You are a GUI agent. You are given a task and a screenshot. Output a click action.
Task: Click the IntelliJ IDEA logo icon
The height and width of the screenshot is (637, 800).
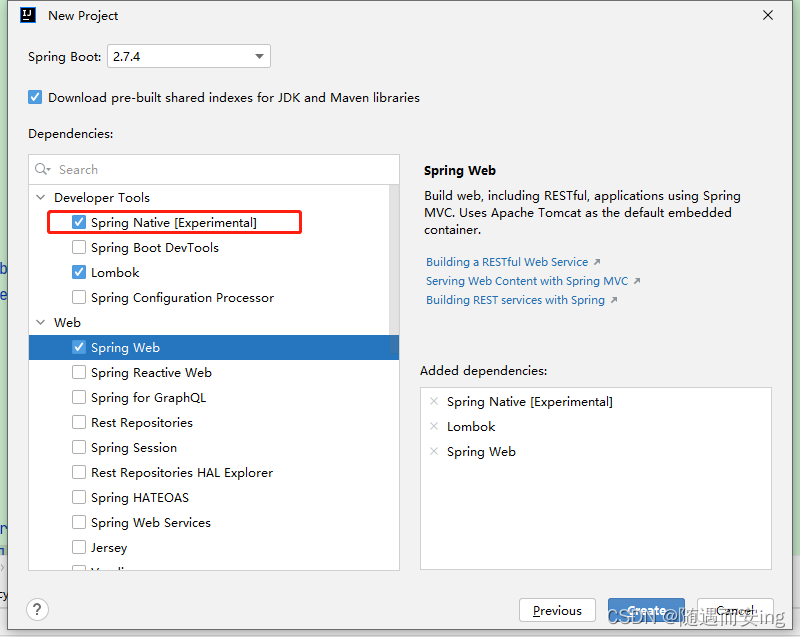28,15
